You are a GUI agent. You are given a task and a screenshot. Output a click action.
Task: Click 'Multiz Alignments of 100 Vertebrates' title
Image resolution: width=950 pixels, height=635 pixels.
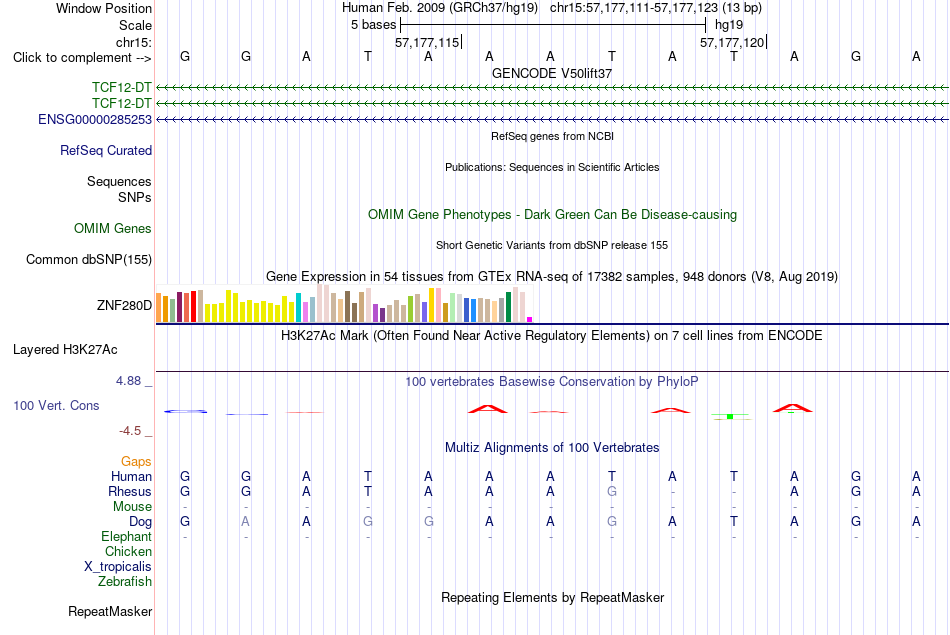[552, 448]
